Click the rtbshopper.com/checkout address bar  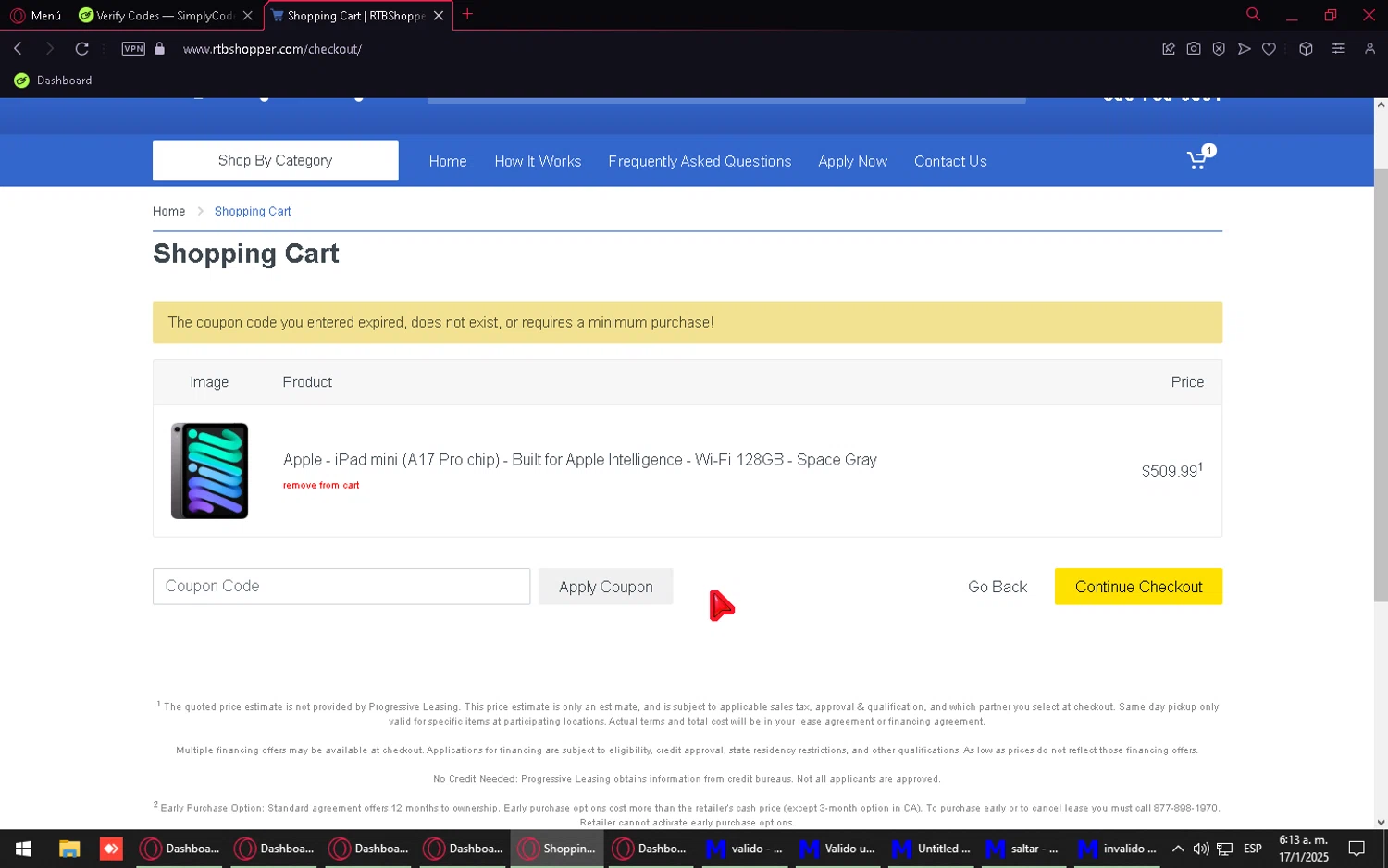pyautogui.click(x=272, y=49)
